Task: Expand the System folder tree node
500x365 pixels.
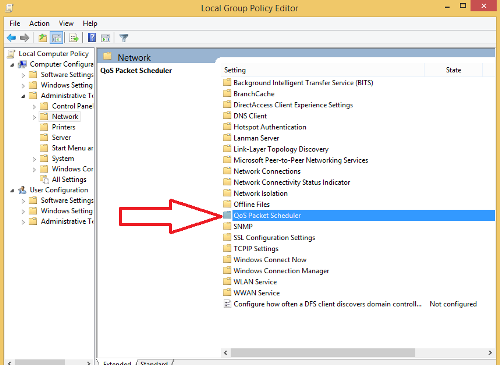Action: (x=34, y=159)
